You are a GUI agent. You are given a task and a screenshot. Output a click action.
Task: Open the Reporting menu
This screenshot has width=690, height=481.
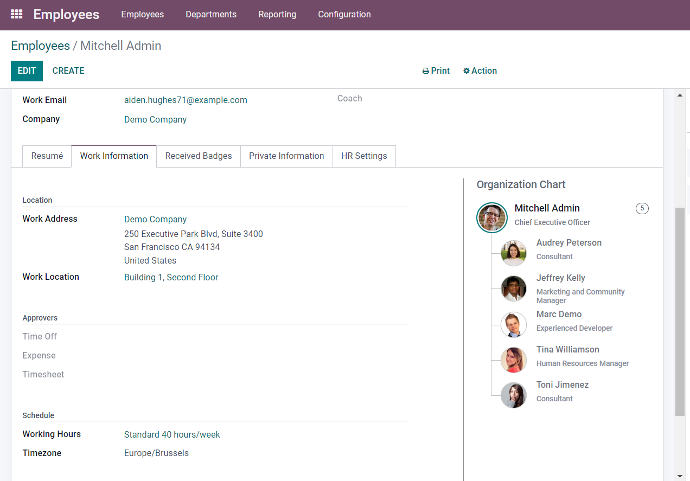click(x=277, y=15)
